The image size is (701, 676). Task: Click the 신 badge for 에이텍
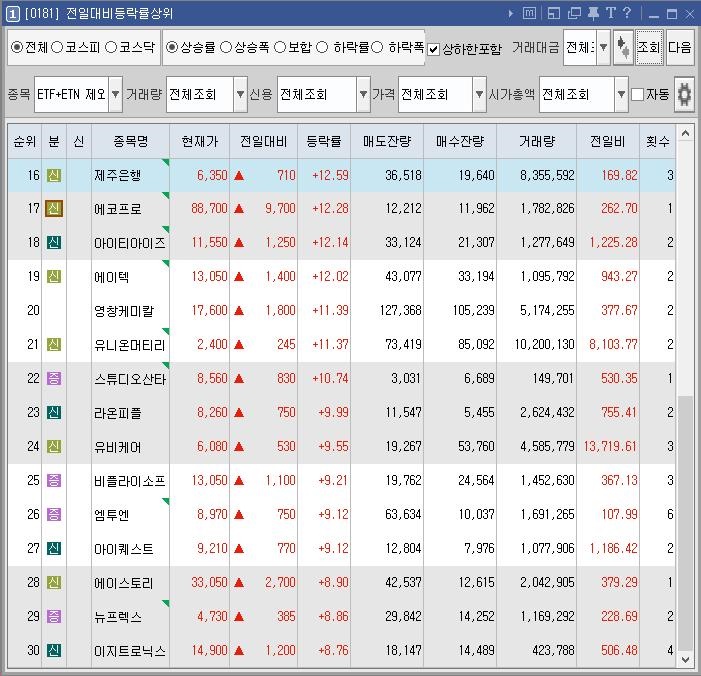click(54, 276)
